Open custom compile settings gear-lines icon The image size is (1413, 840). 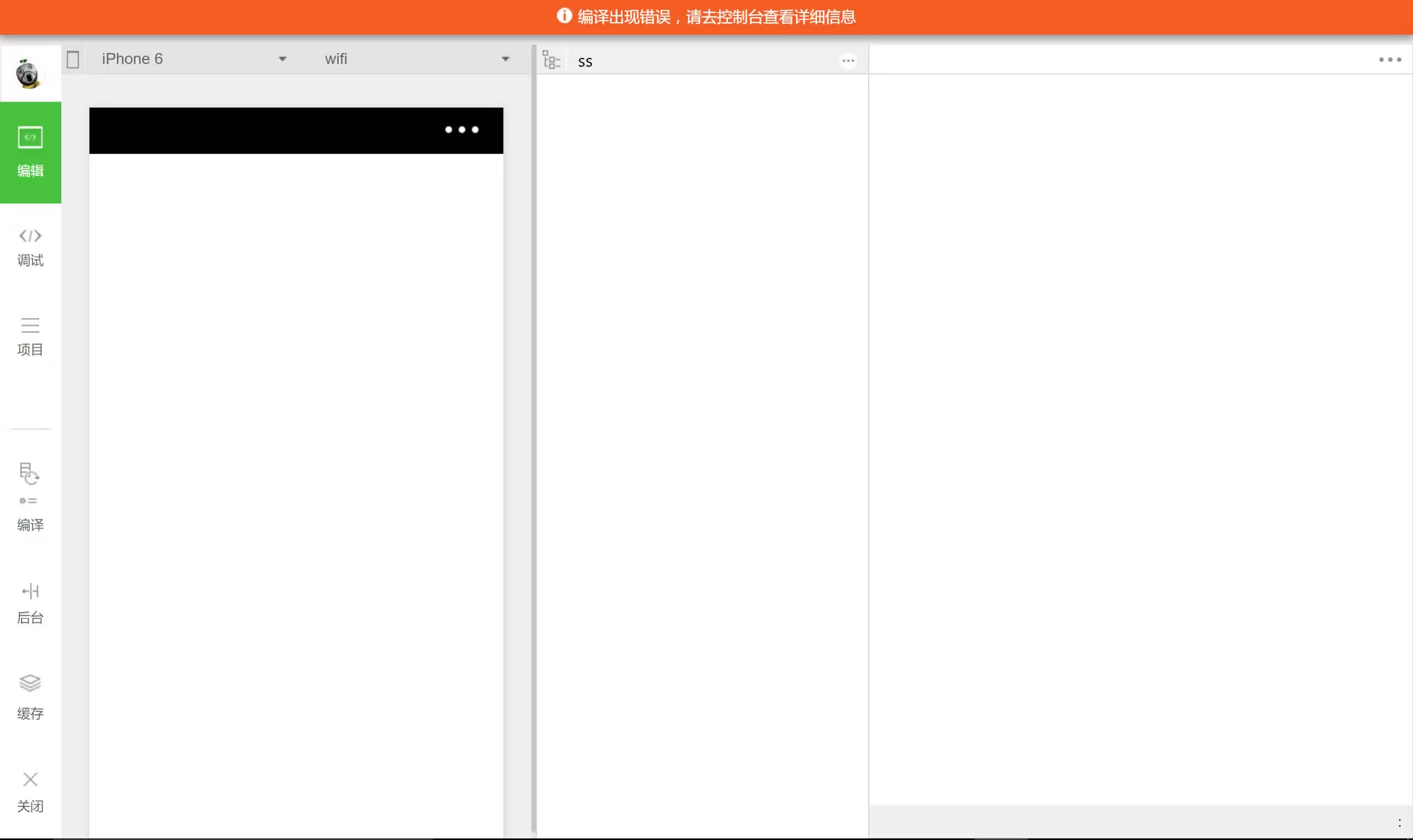(28, 501)
